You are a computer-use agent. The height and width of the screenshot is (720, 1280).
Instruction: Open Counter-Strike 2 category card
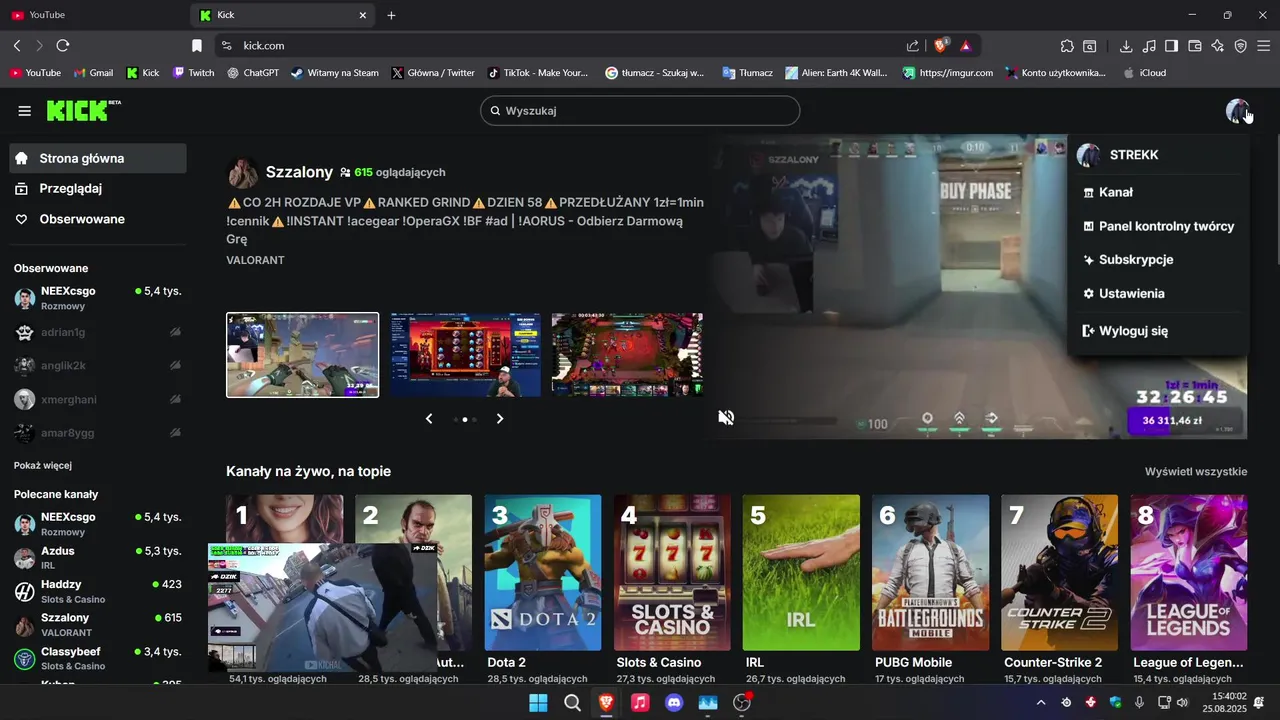pyautogui.click(x=1059, y=573)
